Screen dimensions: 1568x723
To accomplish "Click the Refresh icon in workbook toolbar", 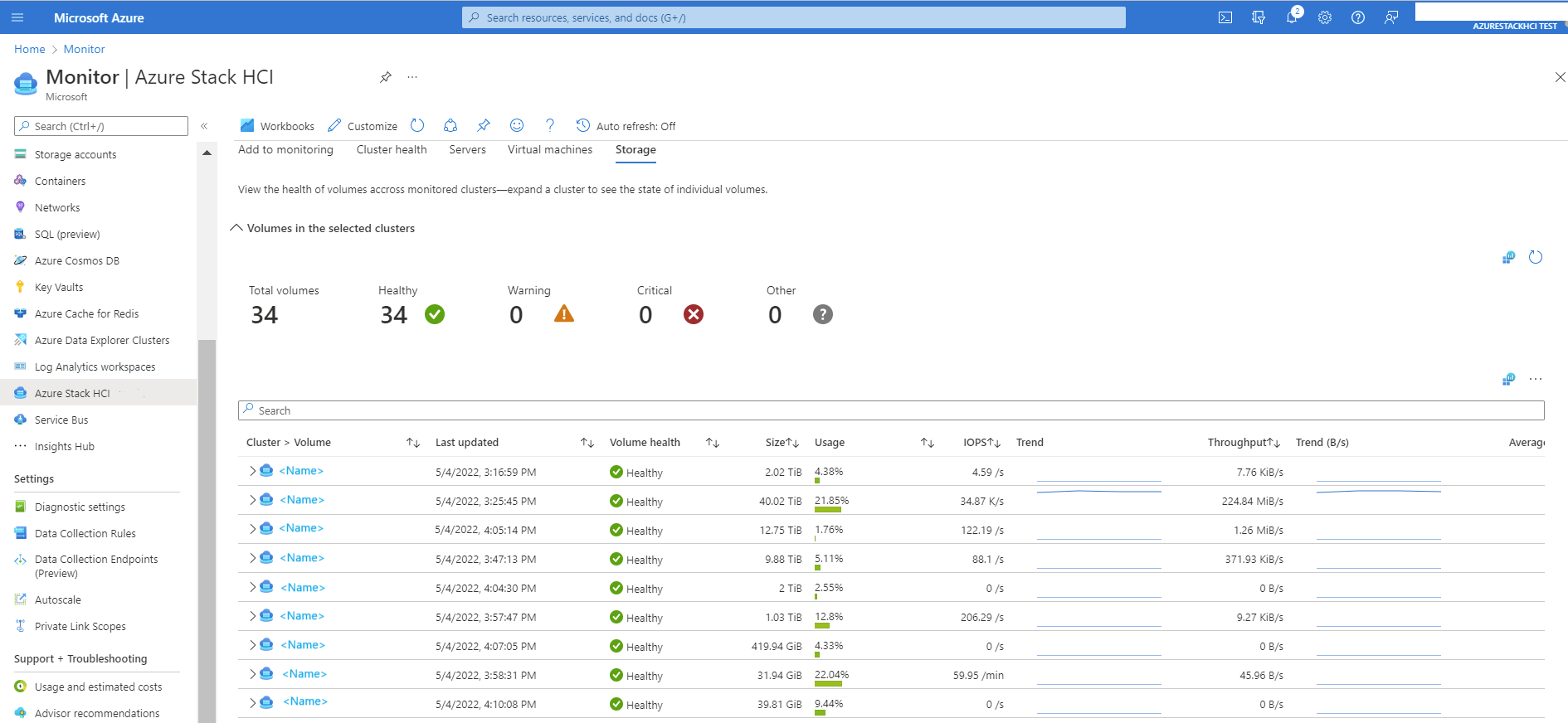I will coord(417,125).
